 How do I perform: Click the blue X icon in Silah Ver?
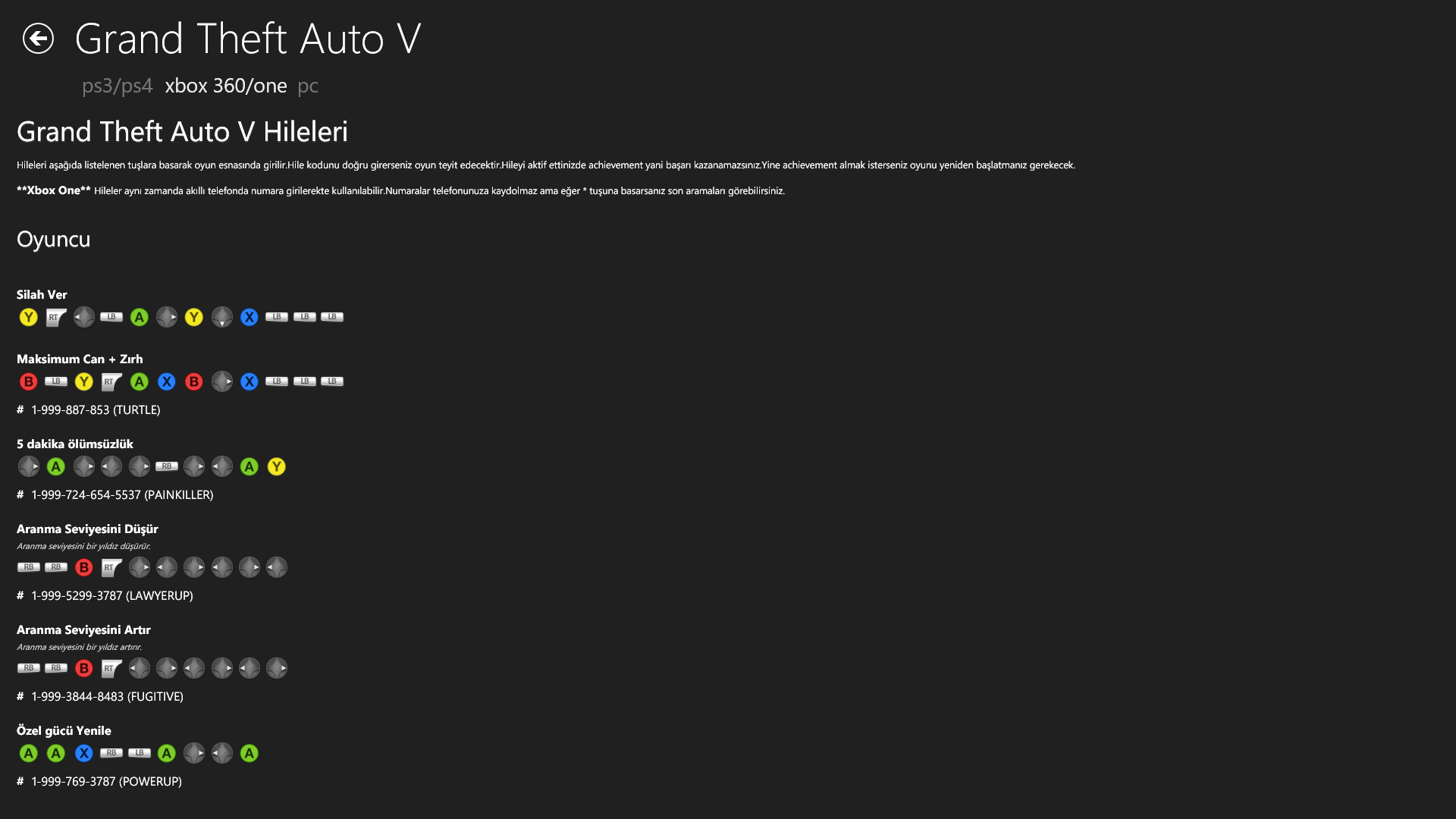tap(249, 317)
